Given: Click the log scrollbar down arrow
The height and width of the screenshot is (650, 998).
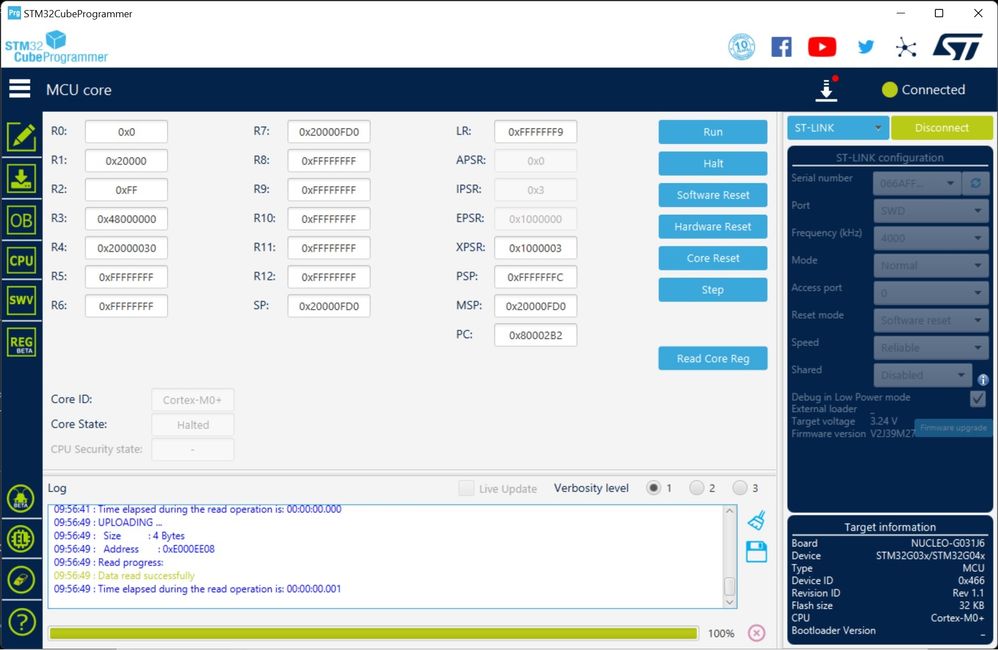Looking at the screenshot, I should pyautogui.click(x=730, y=602).
